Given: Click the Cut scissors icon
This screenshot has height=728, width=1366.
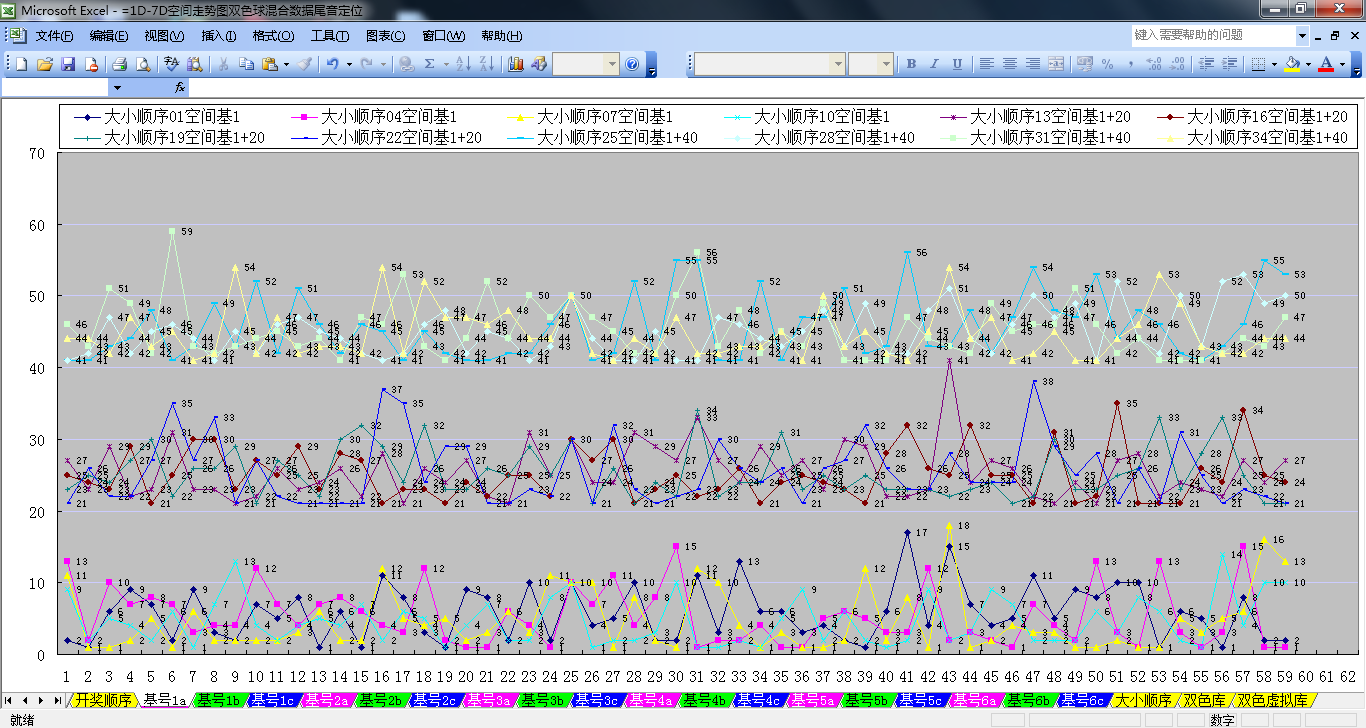Looking at the screenshot, I should (x=222, y=64).
